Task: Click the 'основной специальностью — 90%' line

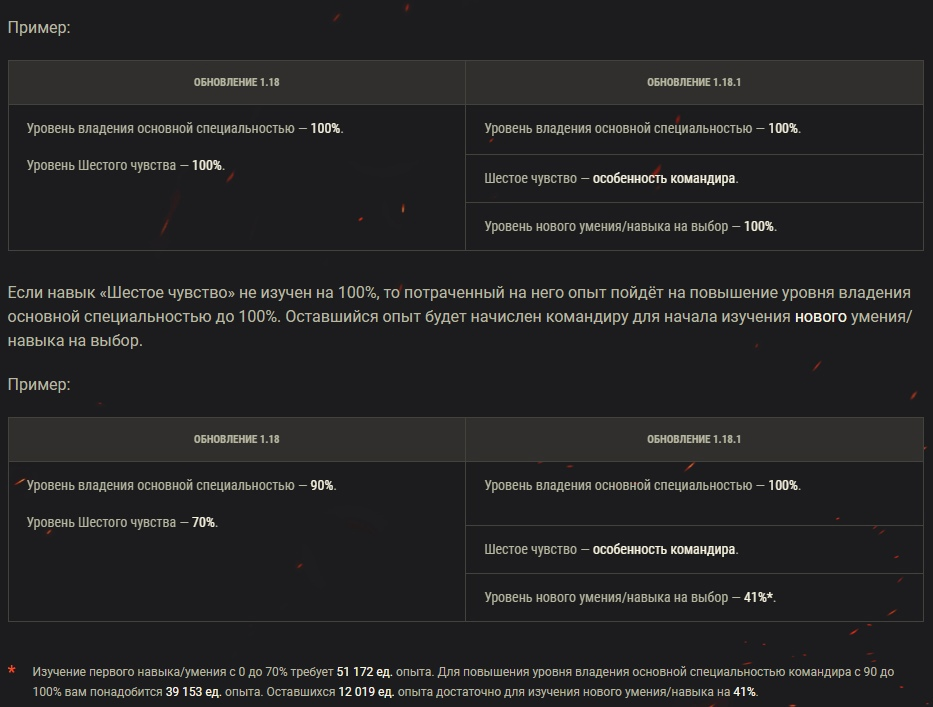Action: (x=181, y=485)
